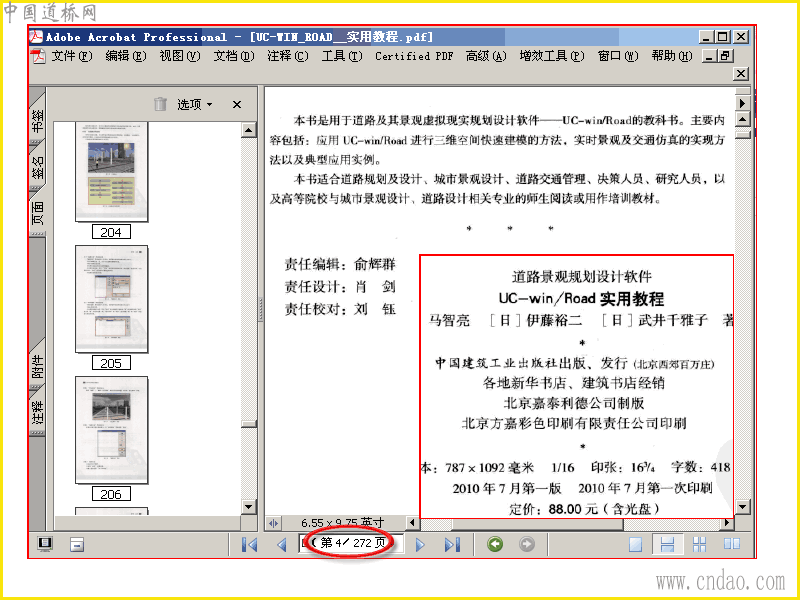Go to previous page arrow

pos(282,545)
